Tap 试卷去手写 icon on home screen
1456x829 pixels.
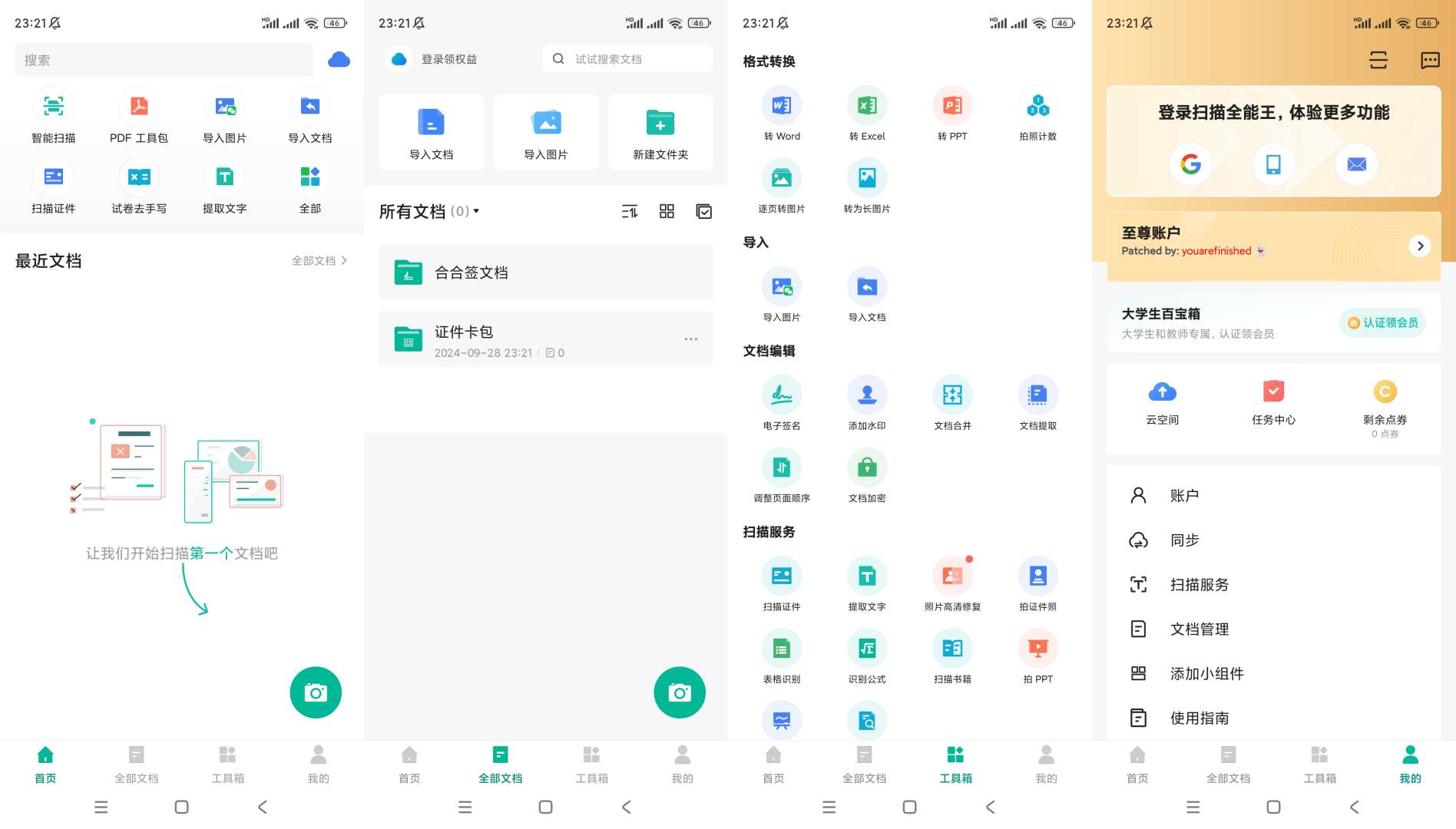(x=139, y=177)
